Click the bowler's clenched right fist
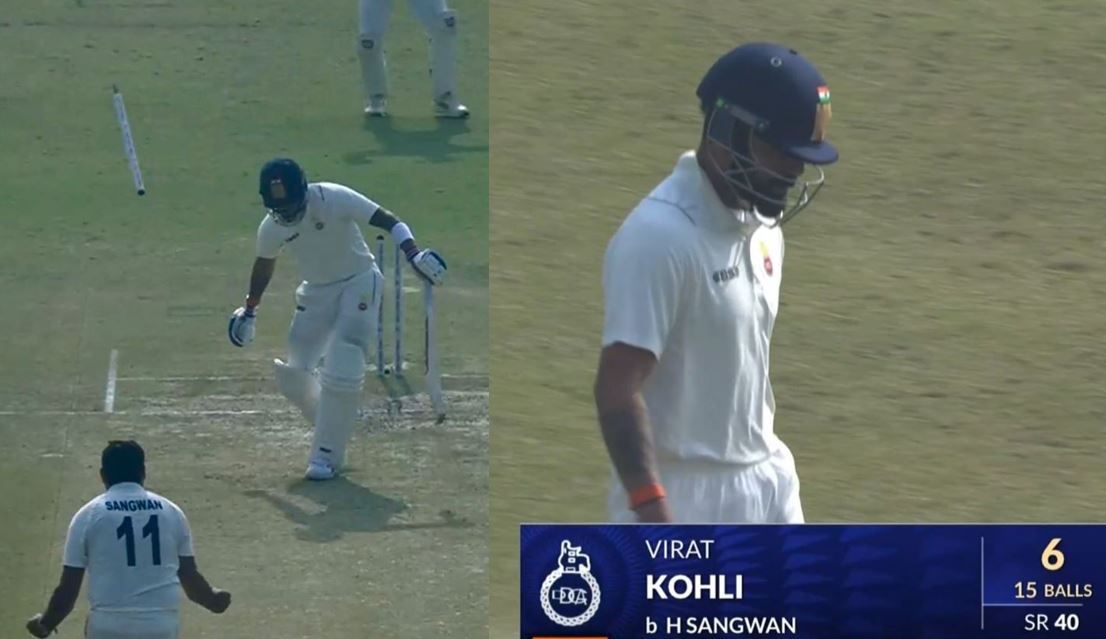Screen dimensions: 1106x639 [x=219, y=600]
